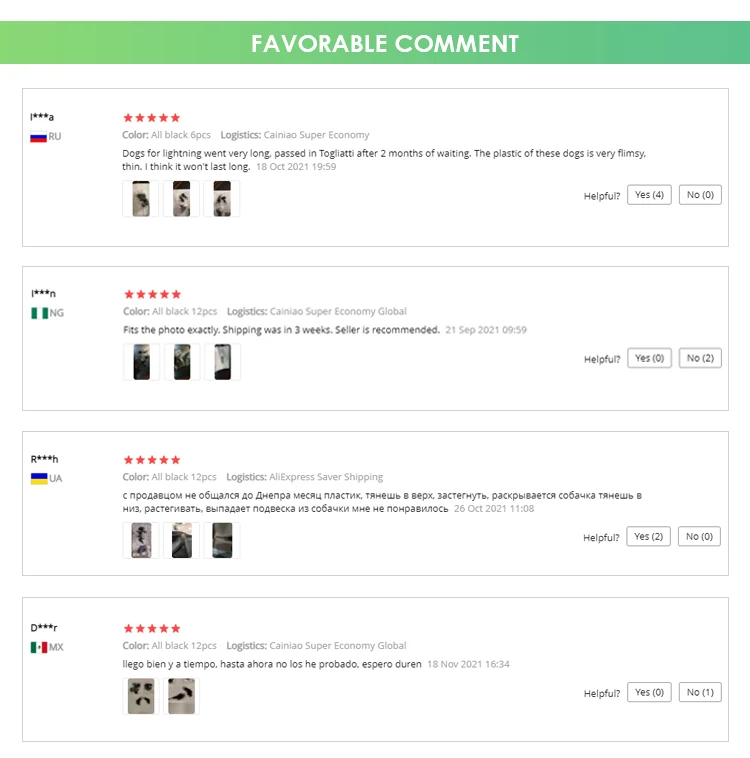Image resolution: width=750 pixels, height=758 pixels.
Task: Vote Yes (2) on the Ukraine review
Action: (x=649, y=537)
